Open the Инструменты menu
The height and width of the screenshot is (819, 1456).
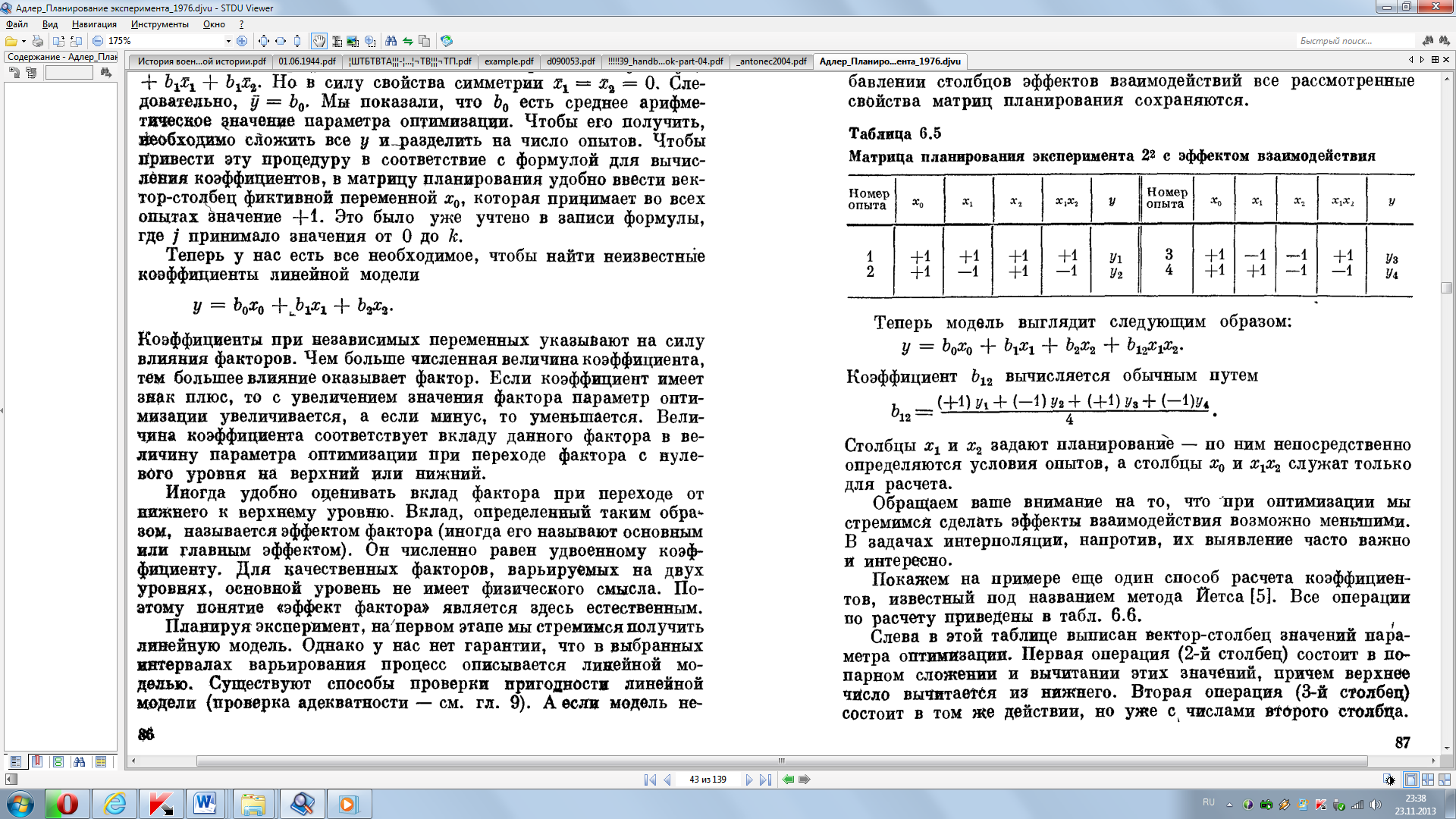coord(159,24)
